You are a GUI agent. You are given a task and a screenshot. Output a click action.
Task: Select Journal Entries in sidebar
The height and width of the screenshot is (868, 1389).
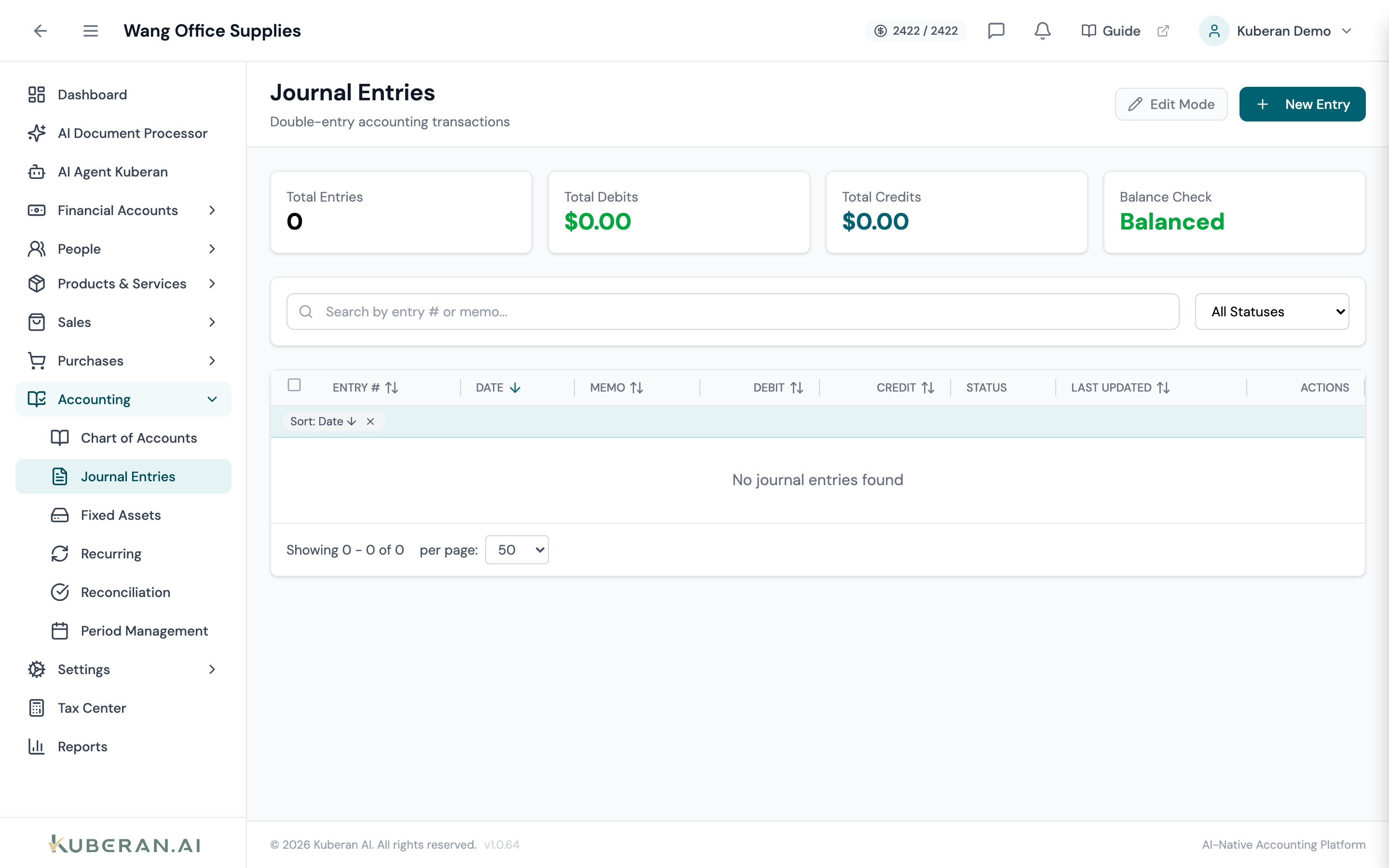(x=123, y=476)
